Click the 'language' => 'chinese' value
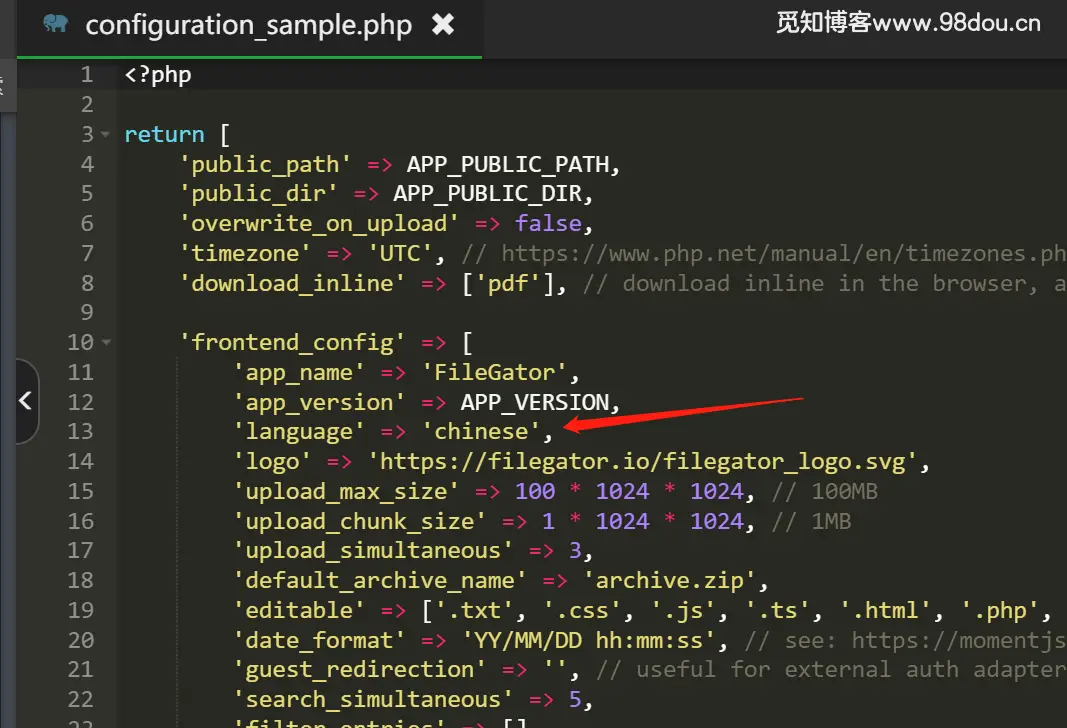Viewport: 1067px width, 728px height. pyautogui.click(x=483, y=431)
